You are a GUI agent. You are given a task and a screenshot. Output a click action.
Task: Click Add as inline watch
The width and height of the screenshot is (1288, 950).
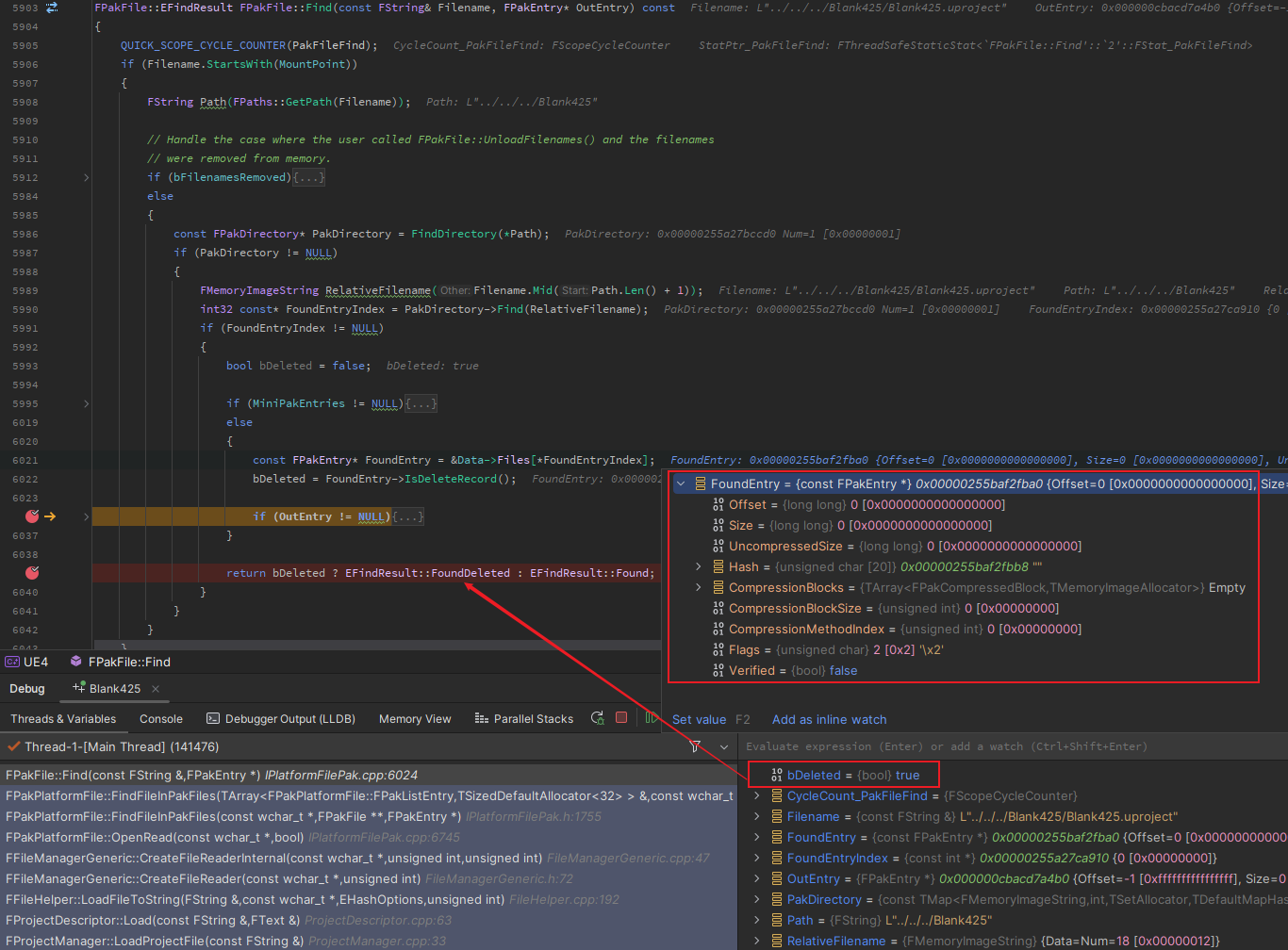(829, 719)
